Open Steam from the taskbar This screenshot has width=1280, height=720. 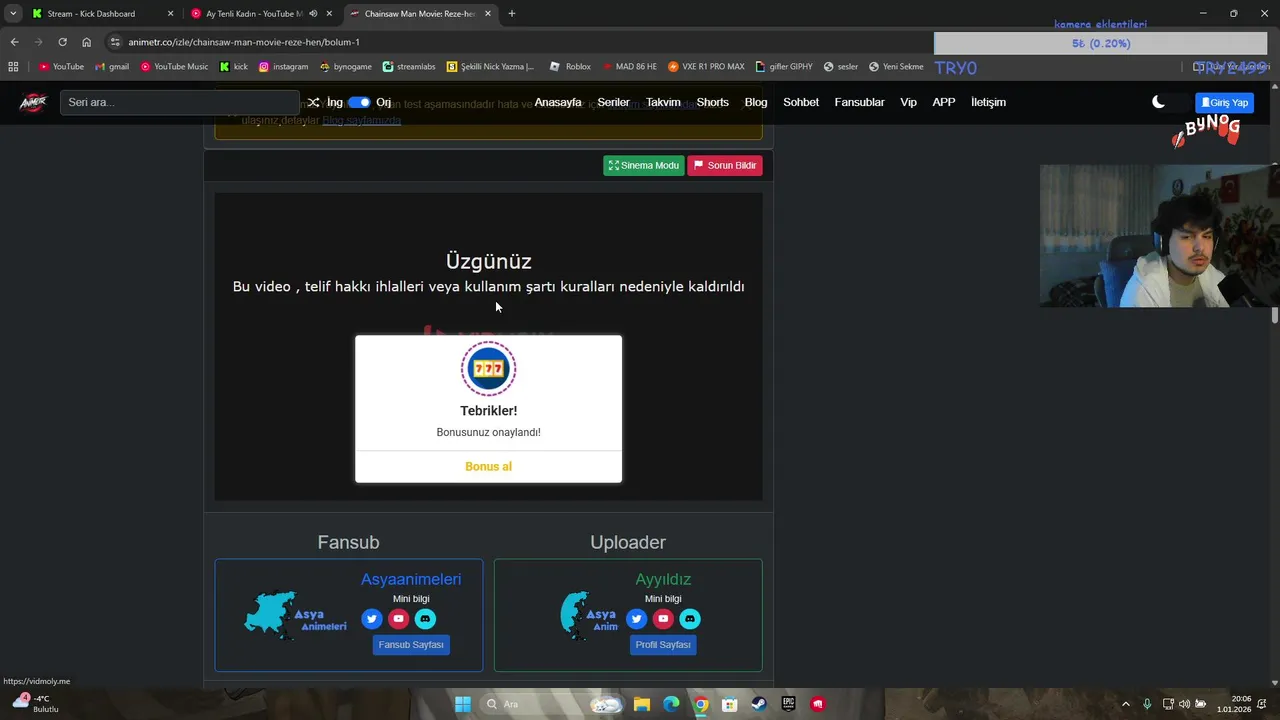coord(759,704)
